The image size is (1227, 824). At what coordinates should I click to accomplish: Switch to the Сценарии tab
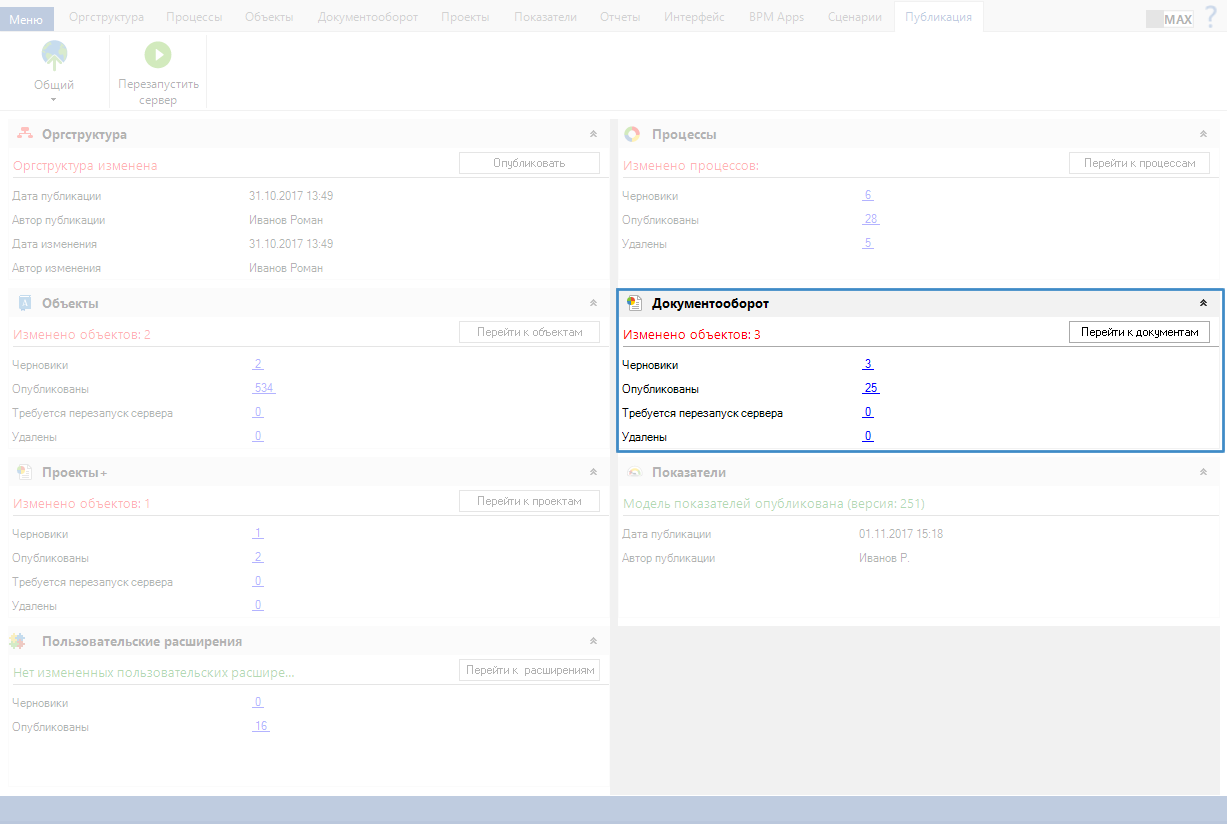[x=856, y=17]
